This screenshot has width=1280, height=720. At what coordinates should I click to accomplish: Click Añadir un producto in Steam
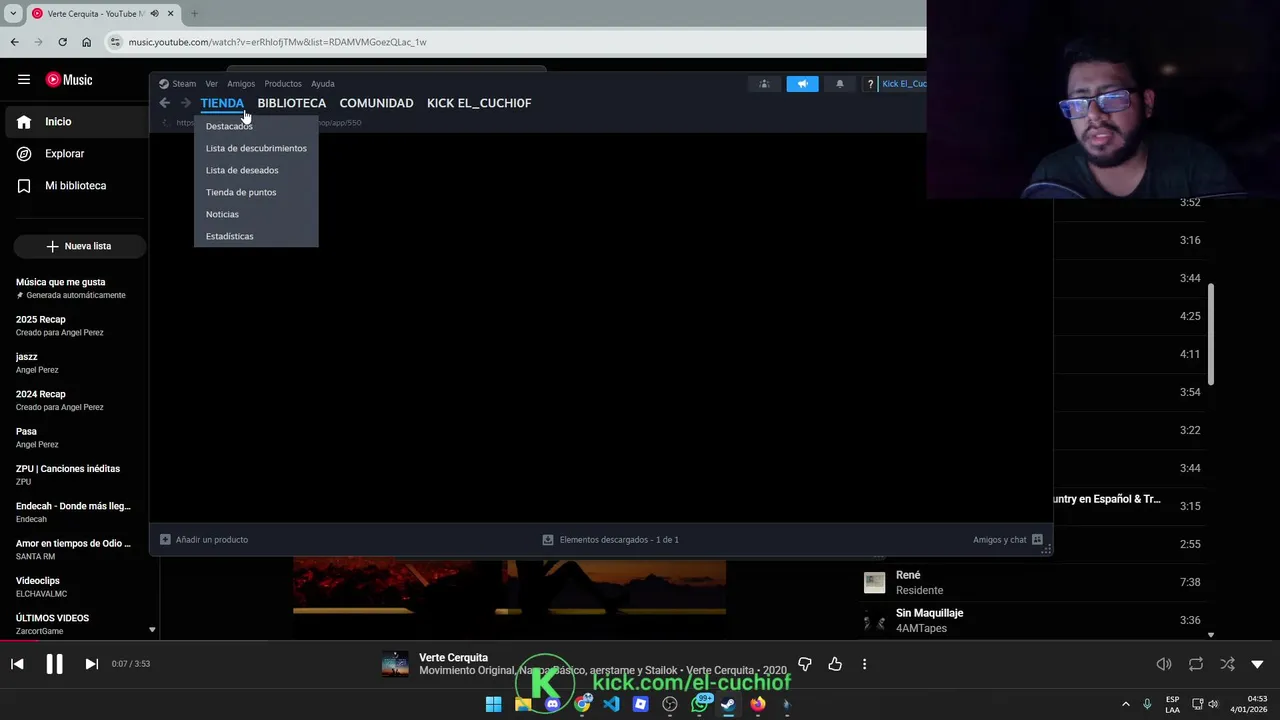204,540
